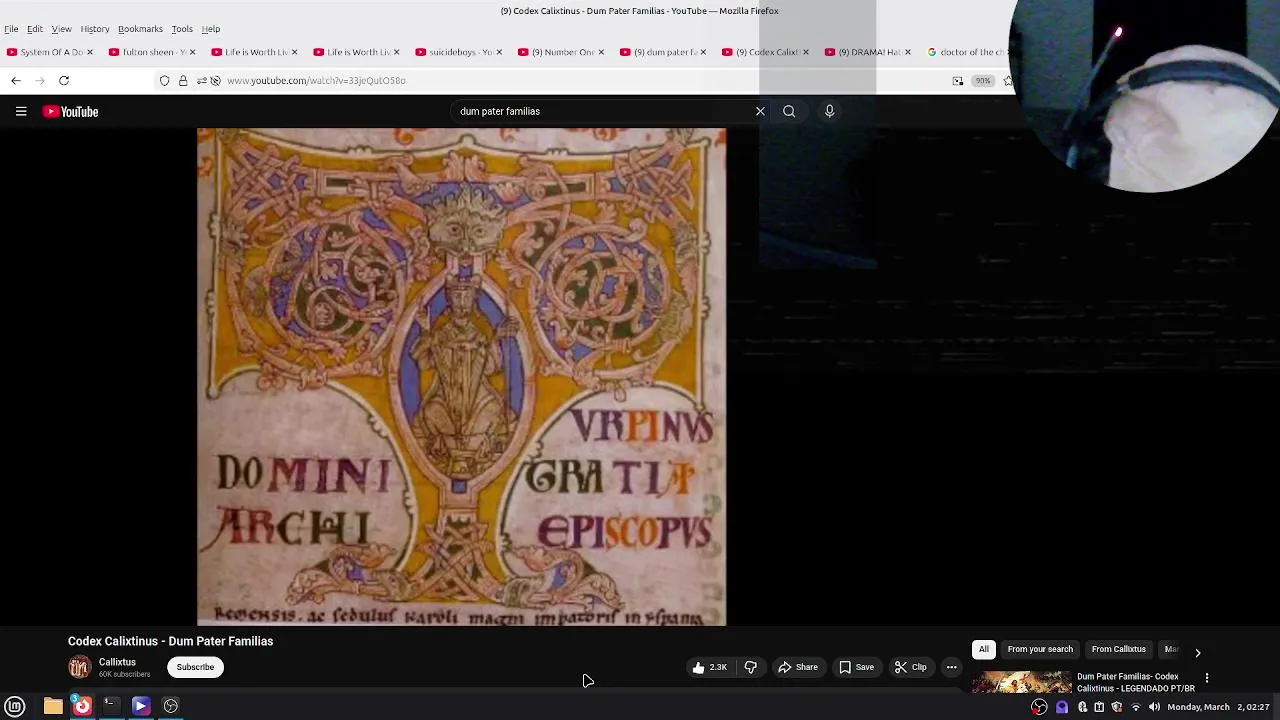The height and width of the screenshot is (720, 1280).
Task: Open OBS Studio from the taskbar
Action: point(171,706)
